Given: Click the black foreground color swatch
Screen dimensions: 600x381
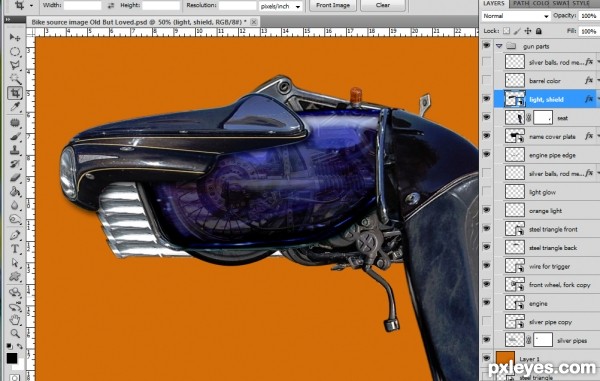Looking at the screenshot, I should (11, 358).
